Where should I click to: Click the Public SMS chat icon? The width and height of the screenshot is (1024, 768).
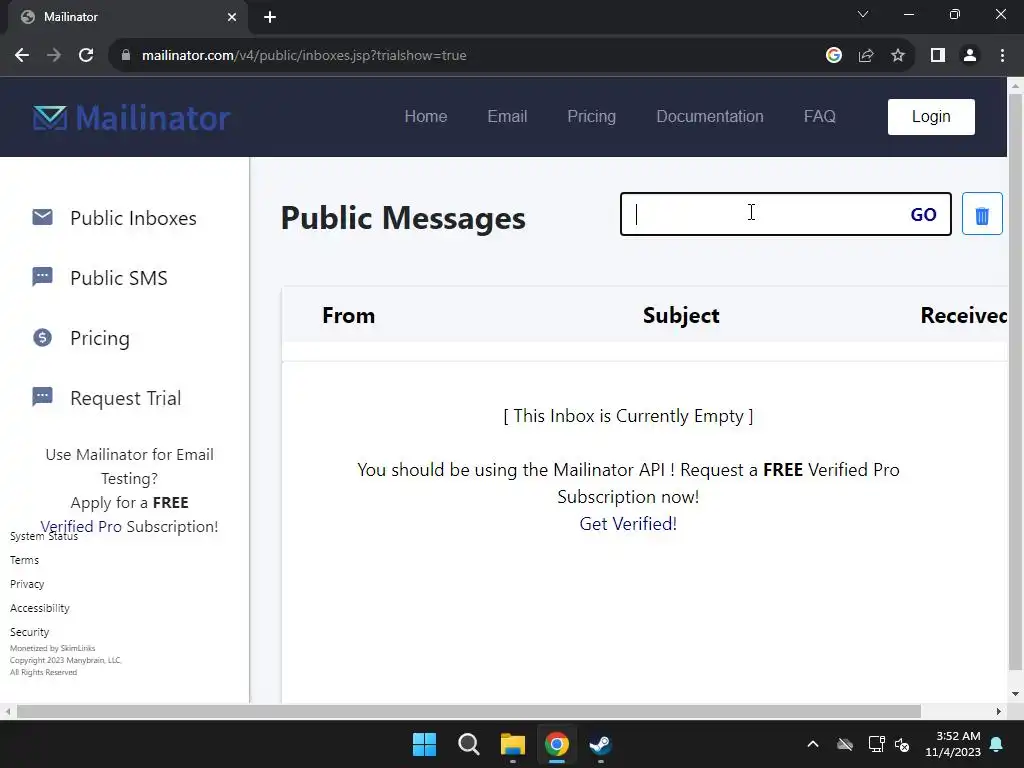point(42,277)
